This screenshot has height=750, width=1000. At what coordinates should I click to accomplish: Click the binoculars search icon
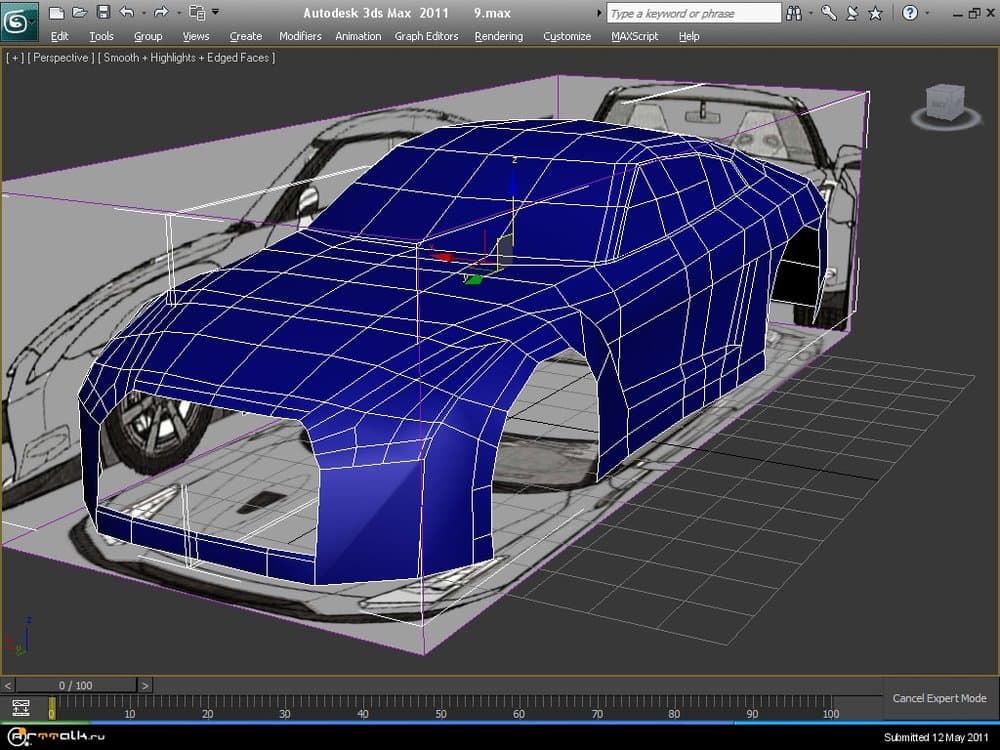tap(794, 13)
